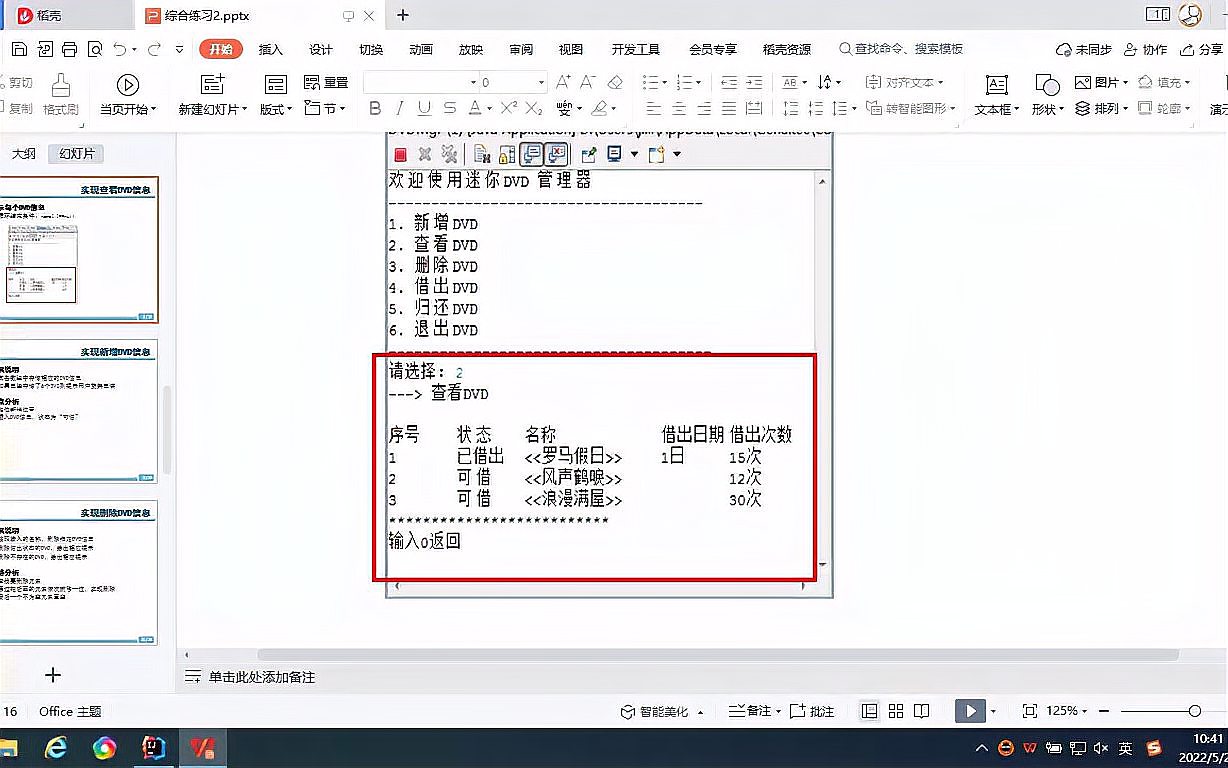Switch to the 插入 ribbon tab

click(x=270, y=48)
